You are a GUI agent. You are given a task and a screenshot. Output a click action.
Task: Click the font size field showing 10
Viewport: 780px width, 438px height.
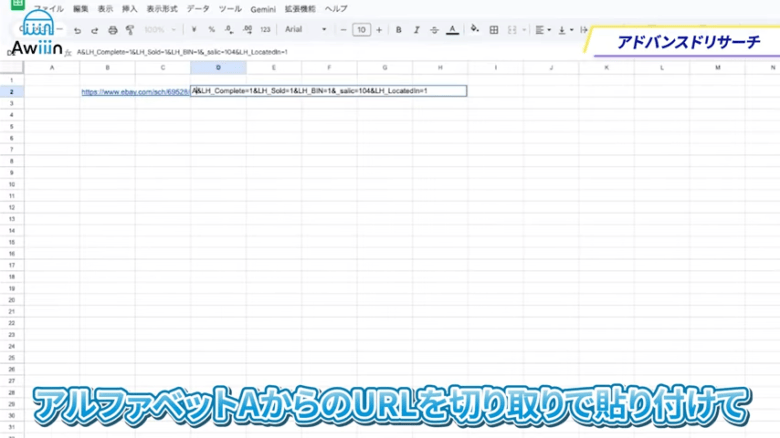pyautogui.click(x=361, y=30)
